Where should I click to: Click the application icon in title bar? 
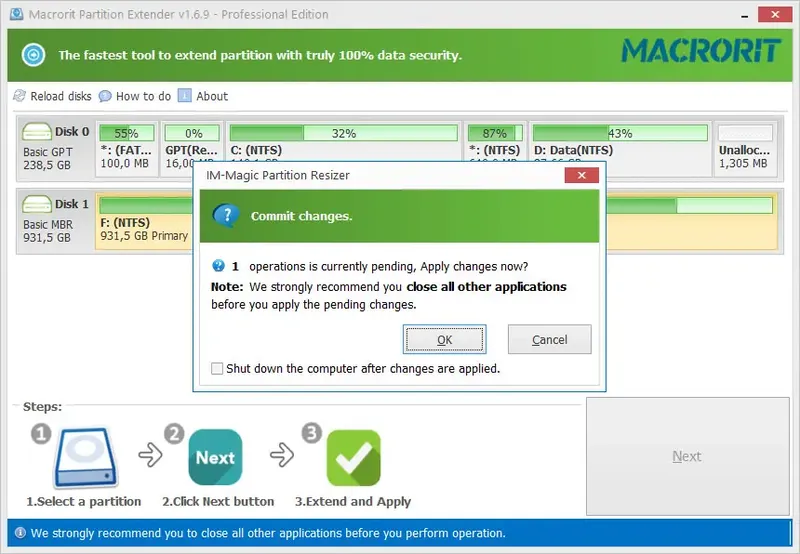[x=17, y=14]
